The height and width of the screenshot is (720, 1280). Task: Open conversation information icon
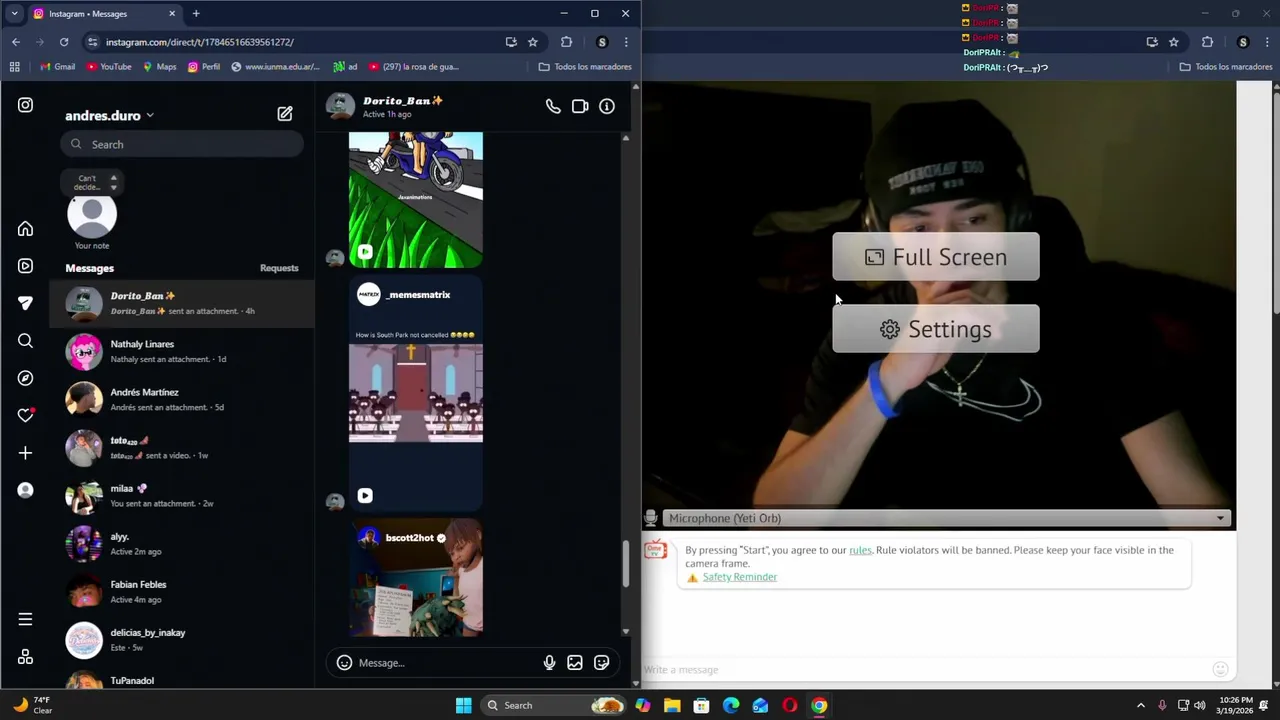(607, 106)
